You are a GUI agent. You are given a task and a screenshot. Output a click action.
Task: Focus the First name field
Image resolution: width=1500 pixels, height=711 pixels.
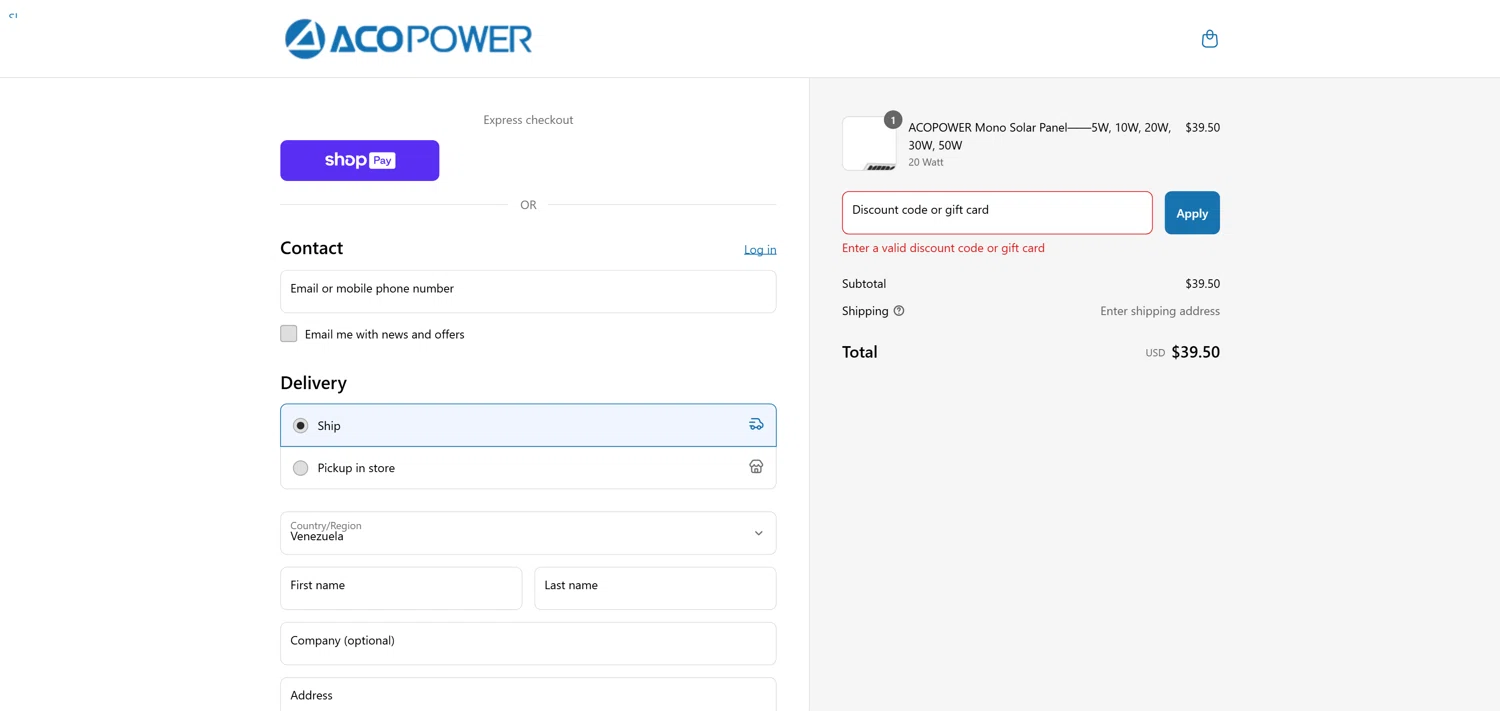[401, 588]
